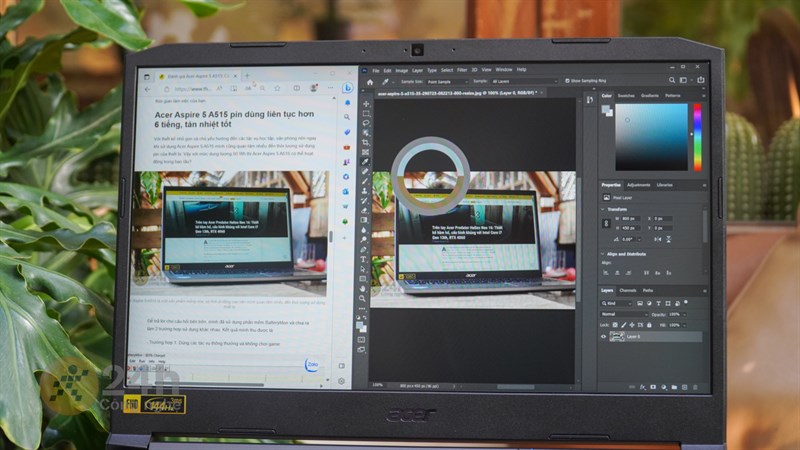
Task: Toggle lock position
Action: [632, 324]
